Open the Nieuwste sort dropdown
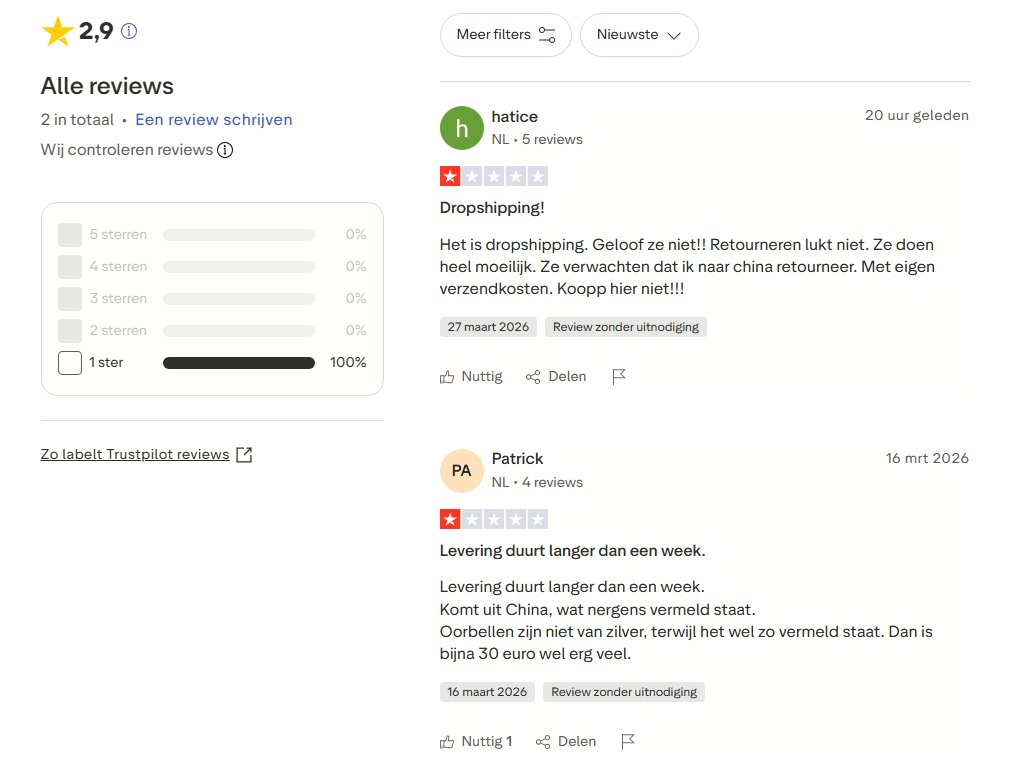1009x763 pixels. [x=639, y=35]
